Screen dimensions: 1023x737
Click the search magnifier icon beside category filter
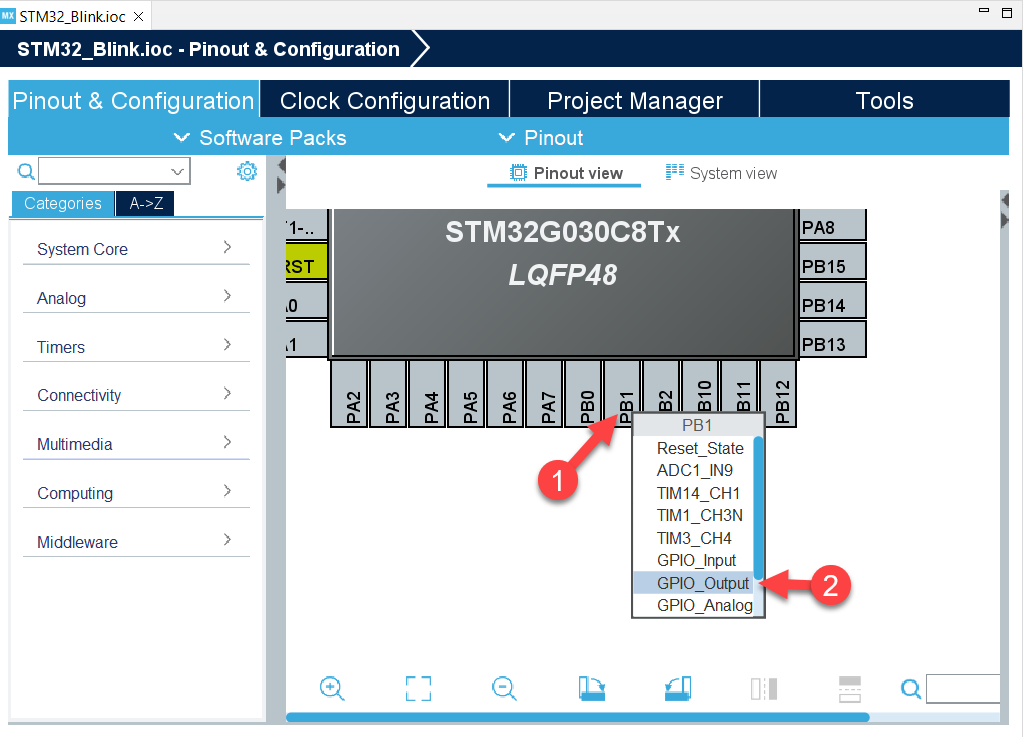(25, 172)
